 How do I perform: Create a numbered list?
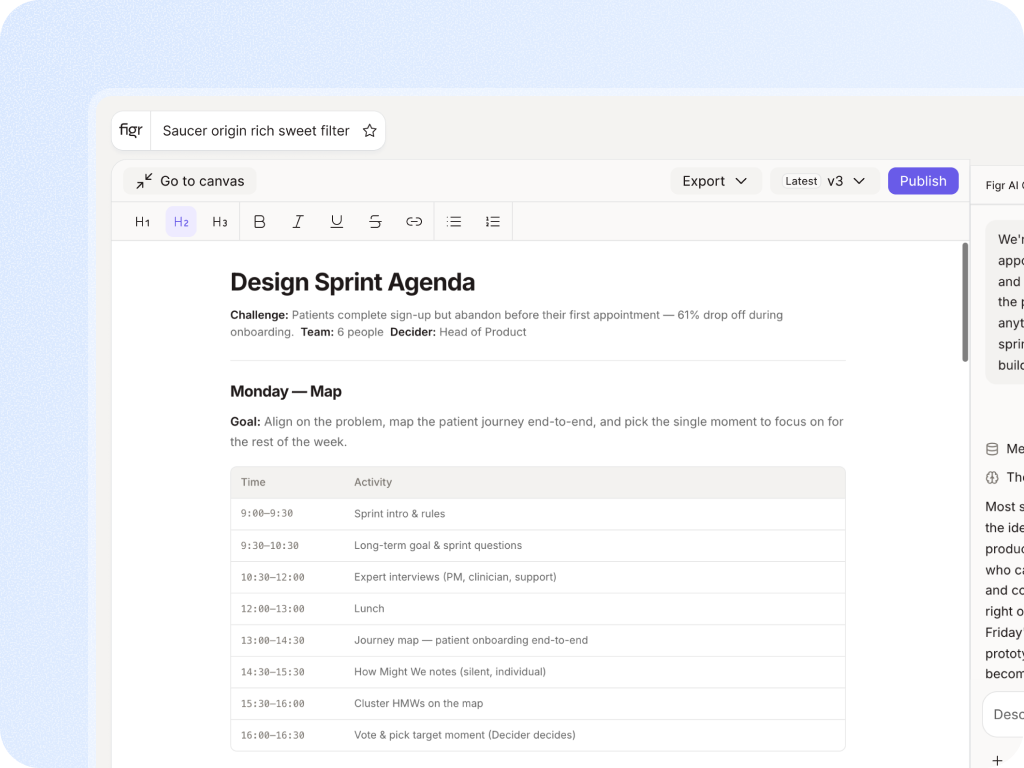pyautogui.click(x=492, y=222)
